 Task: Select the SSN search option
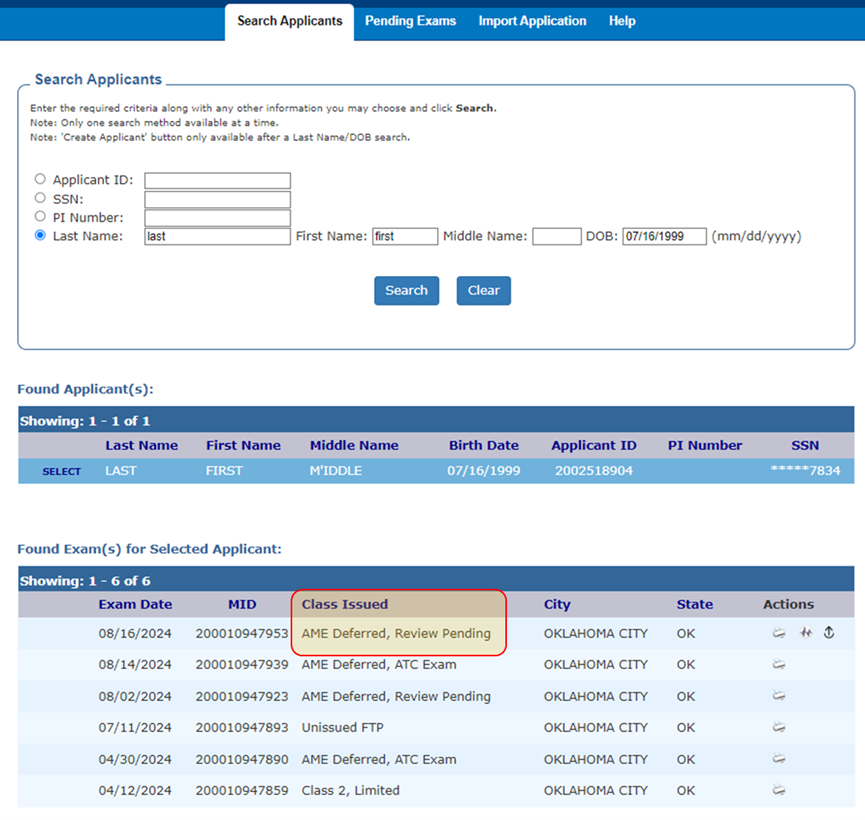click(x=40, y=198)
